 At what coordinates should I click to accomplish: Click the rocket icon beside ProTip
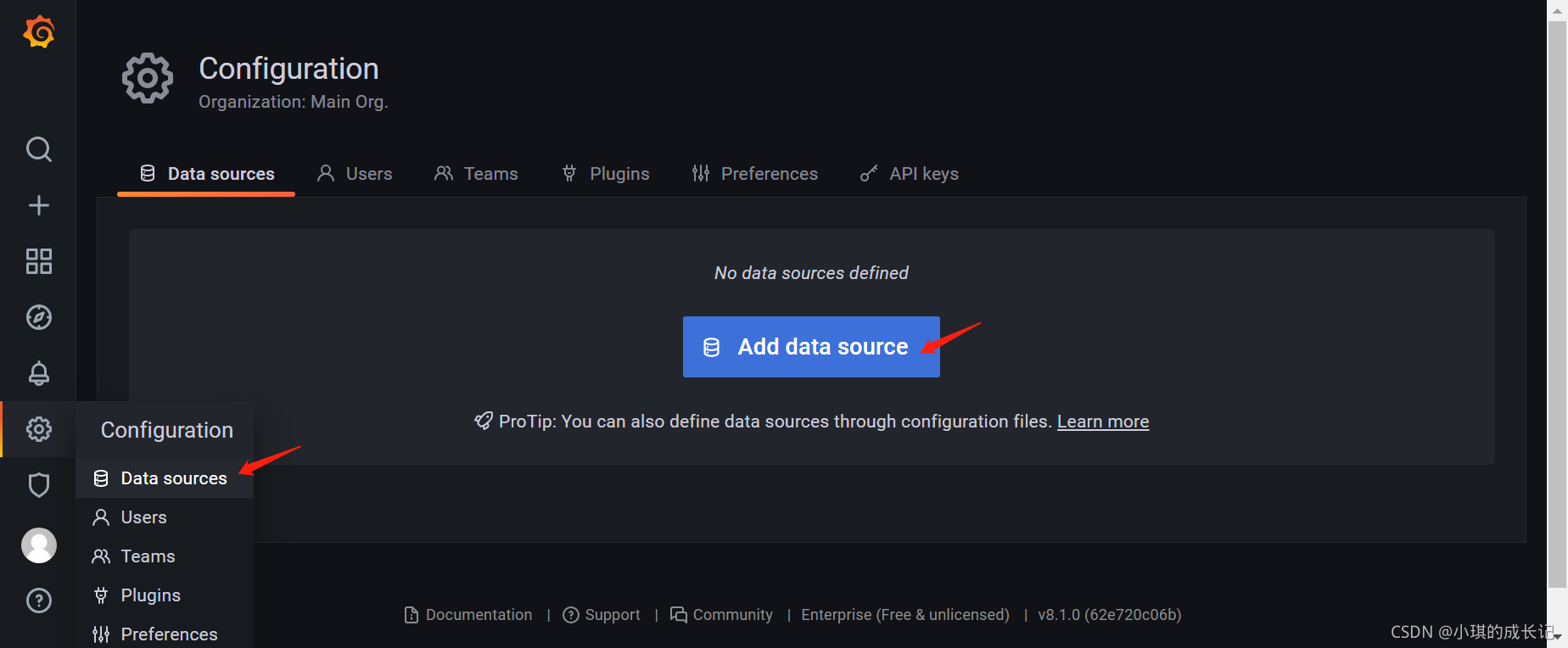pos(484,421)
